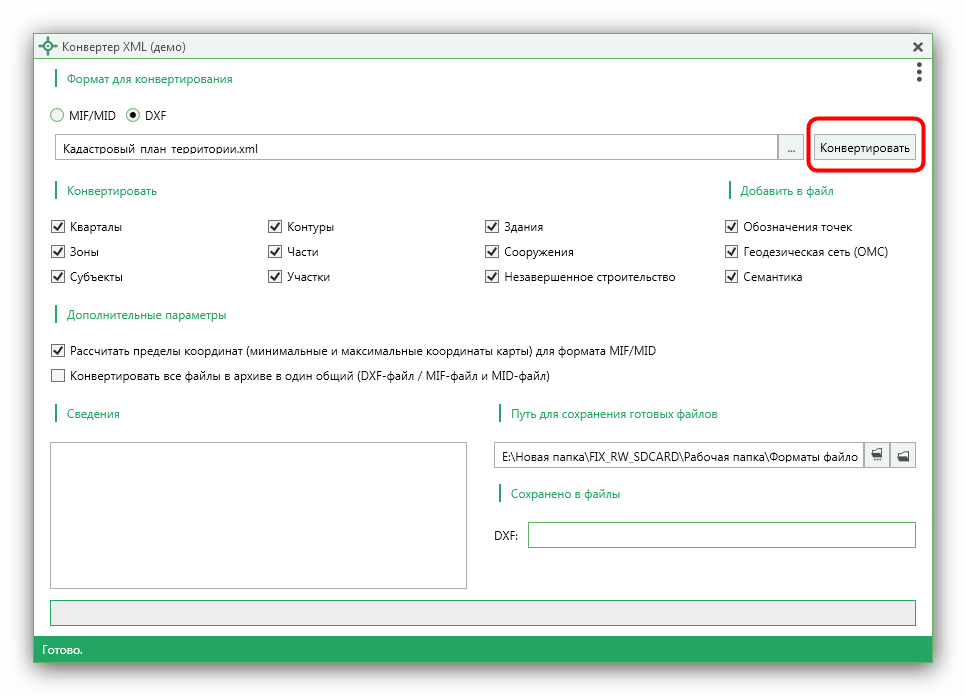Screen dimensions: 966x696
Task: Click the conversion progress bar
Action: pyautogui.click(x=483, y=613)
